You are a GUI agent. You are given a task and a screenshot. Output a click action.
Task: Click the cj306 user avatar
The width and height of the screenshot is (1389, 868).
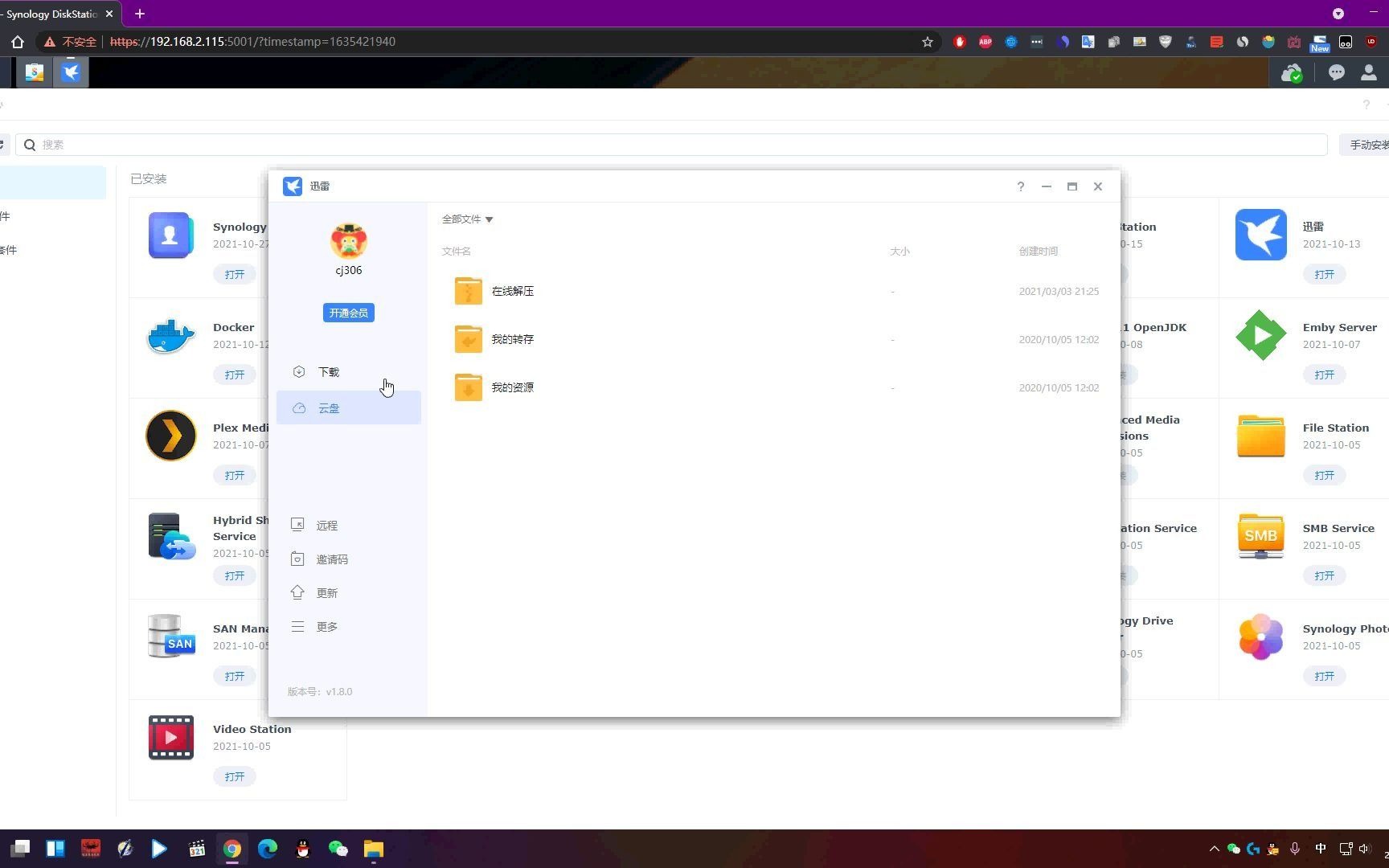349,240
